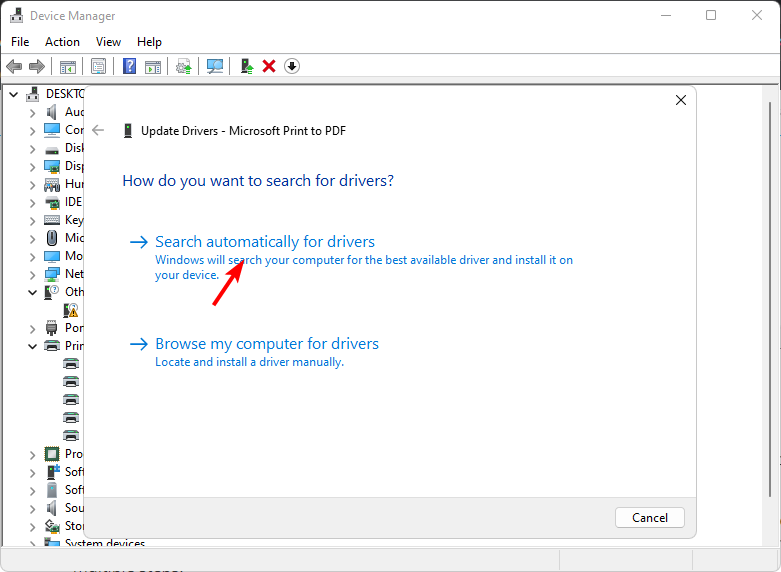Click Update driver computer-with-green-arrow toolbar icon
Image resolution: width=781 pixels, height=572 pixels.
tap(247, 66)
